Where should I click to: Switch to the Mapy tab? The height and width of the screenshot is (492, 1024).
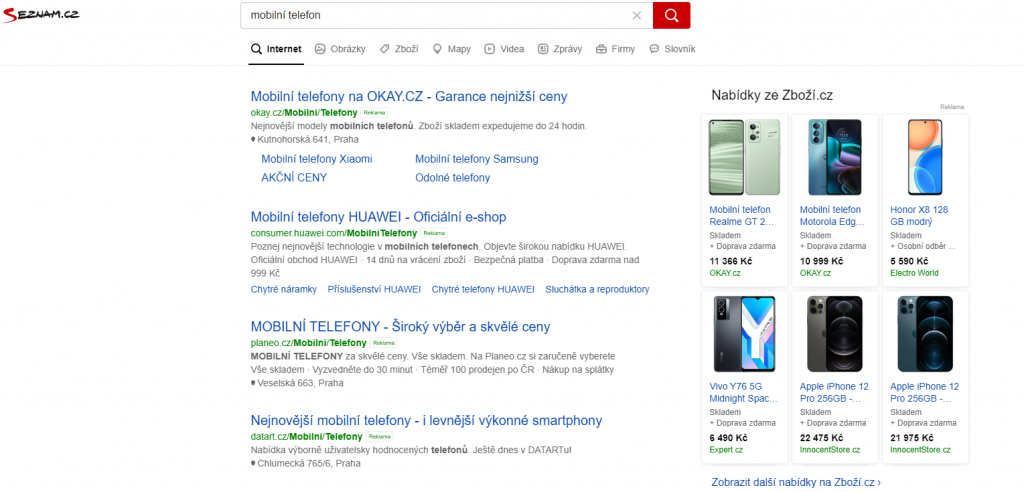451,49
